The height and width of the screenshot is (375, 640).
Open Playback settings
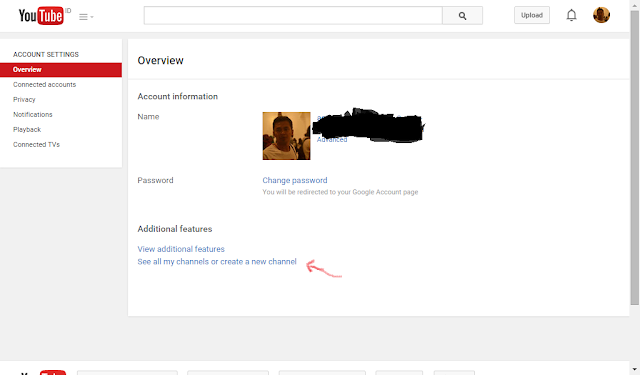[27, 130]
